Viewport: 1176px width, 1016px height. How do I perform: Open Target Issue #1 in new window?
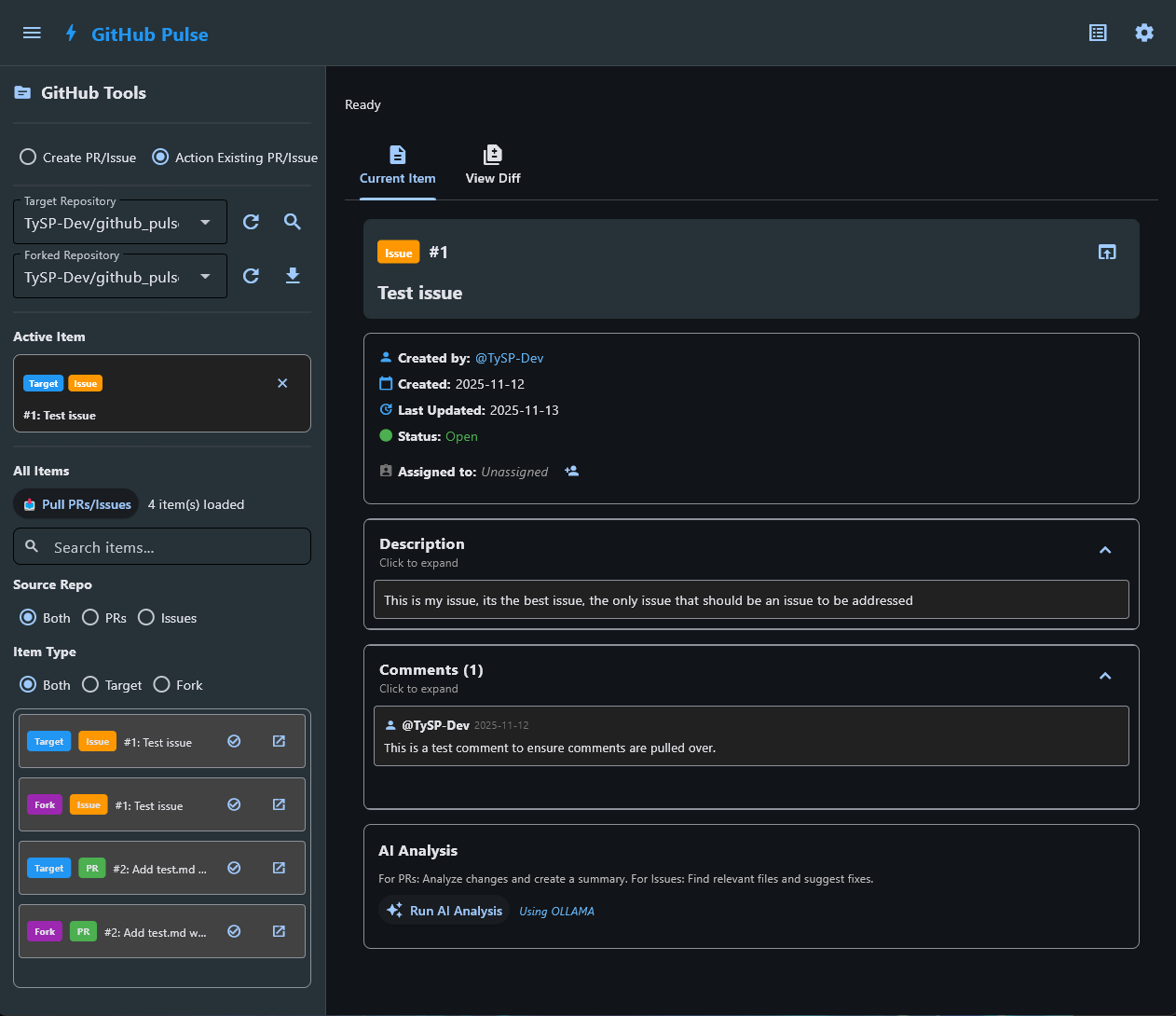tap(279, 741)
